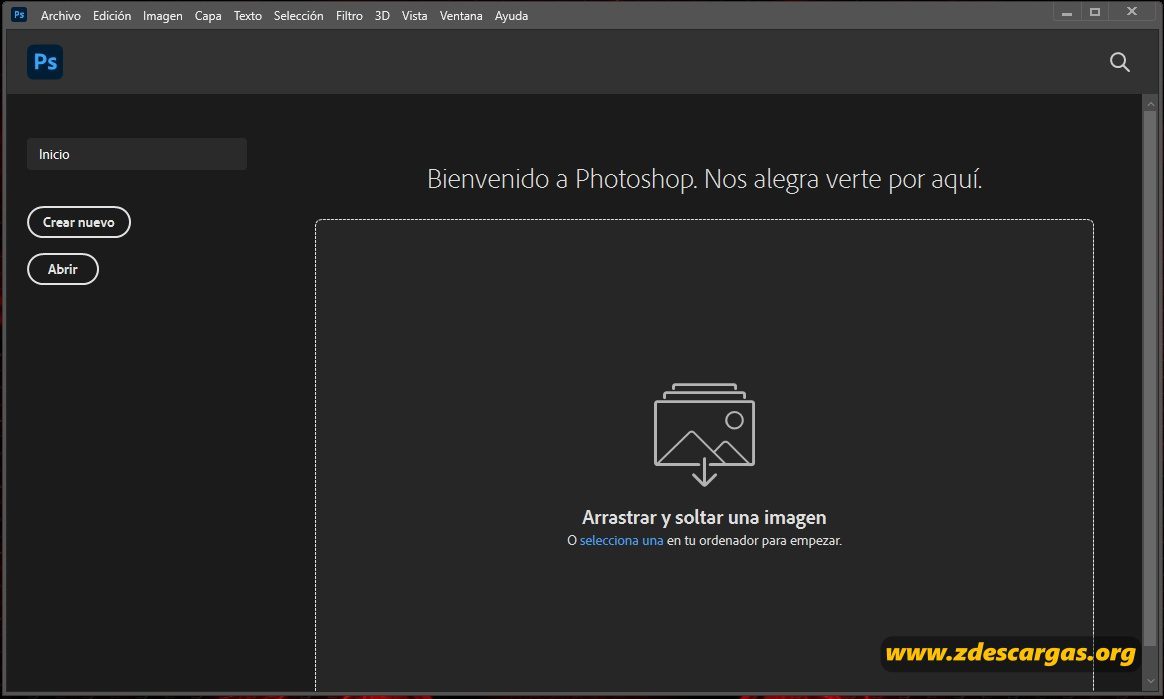Click the Crear nuevo button
The width and height of the screenshot is (1164, 699).
[79, 223]
